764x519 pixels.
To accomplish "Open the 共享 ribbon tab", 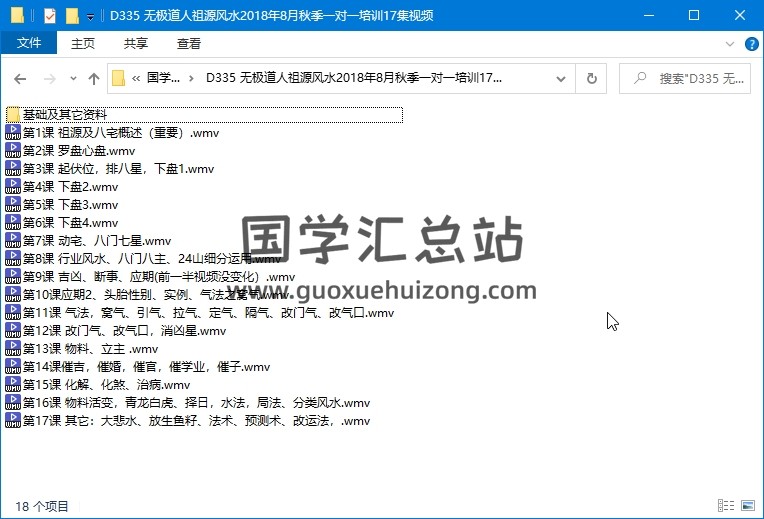I will point(135,43).
